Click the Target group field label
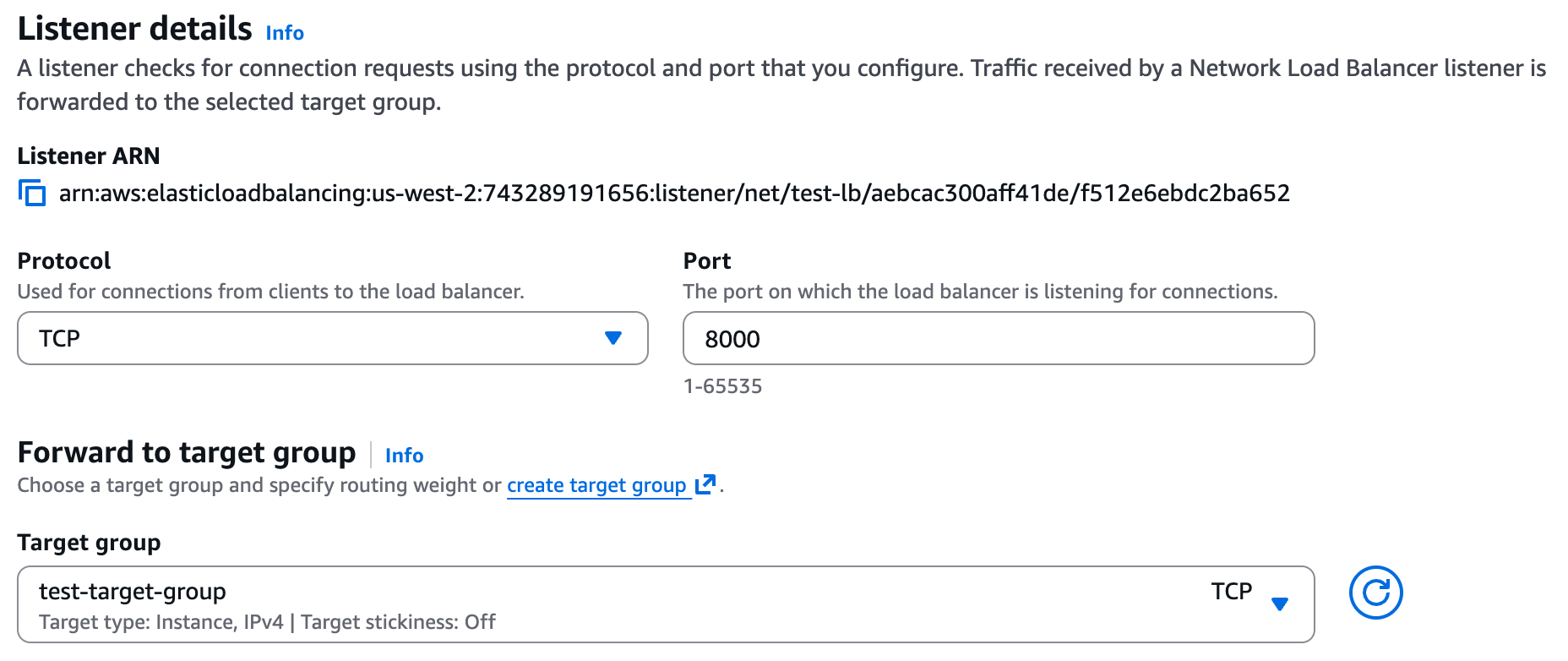Image resolution: width=1568 pixels, height=661 pixels. (x=89, y=543)
